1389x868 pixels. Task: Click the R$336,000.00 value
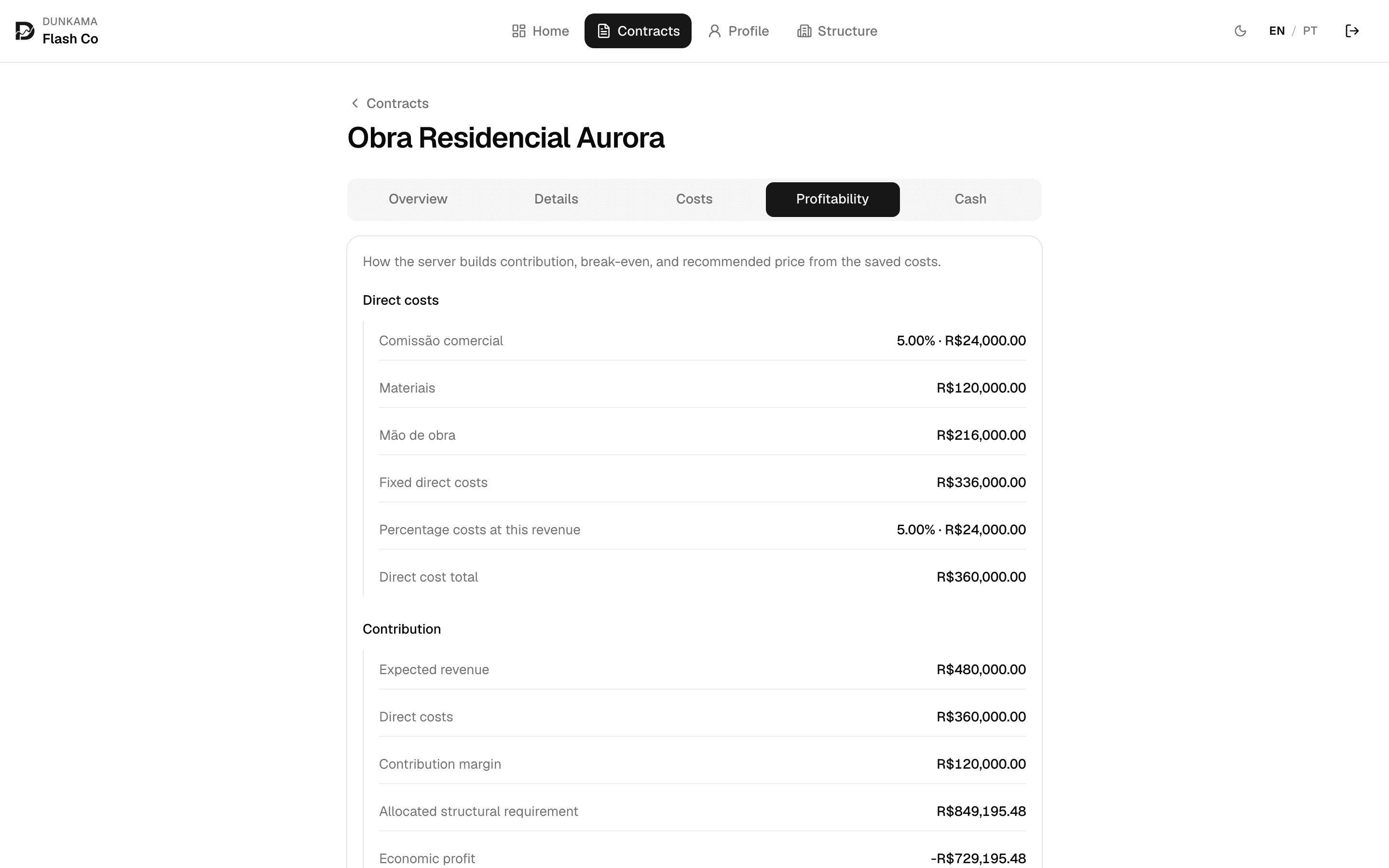coord(981,482)
